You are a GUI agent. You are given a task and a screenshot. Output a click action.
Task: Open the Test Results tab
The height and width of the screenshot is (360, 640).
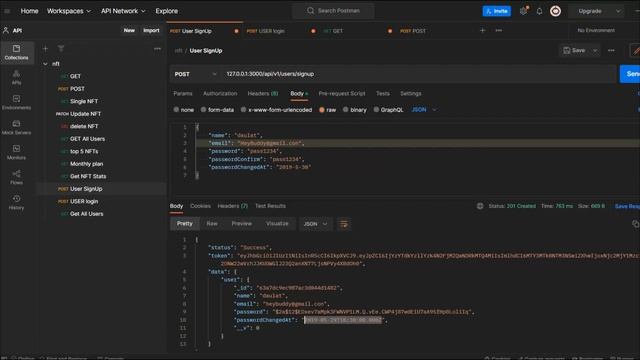tap(270, 206)
